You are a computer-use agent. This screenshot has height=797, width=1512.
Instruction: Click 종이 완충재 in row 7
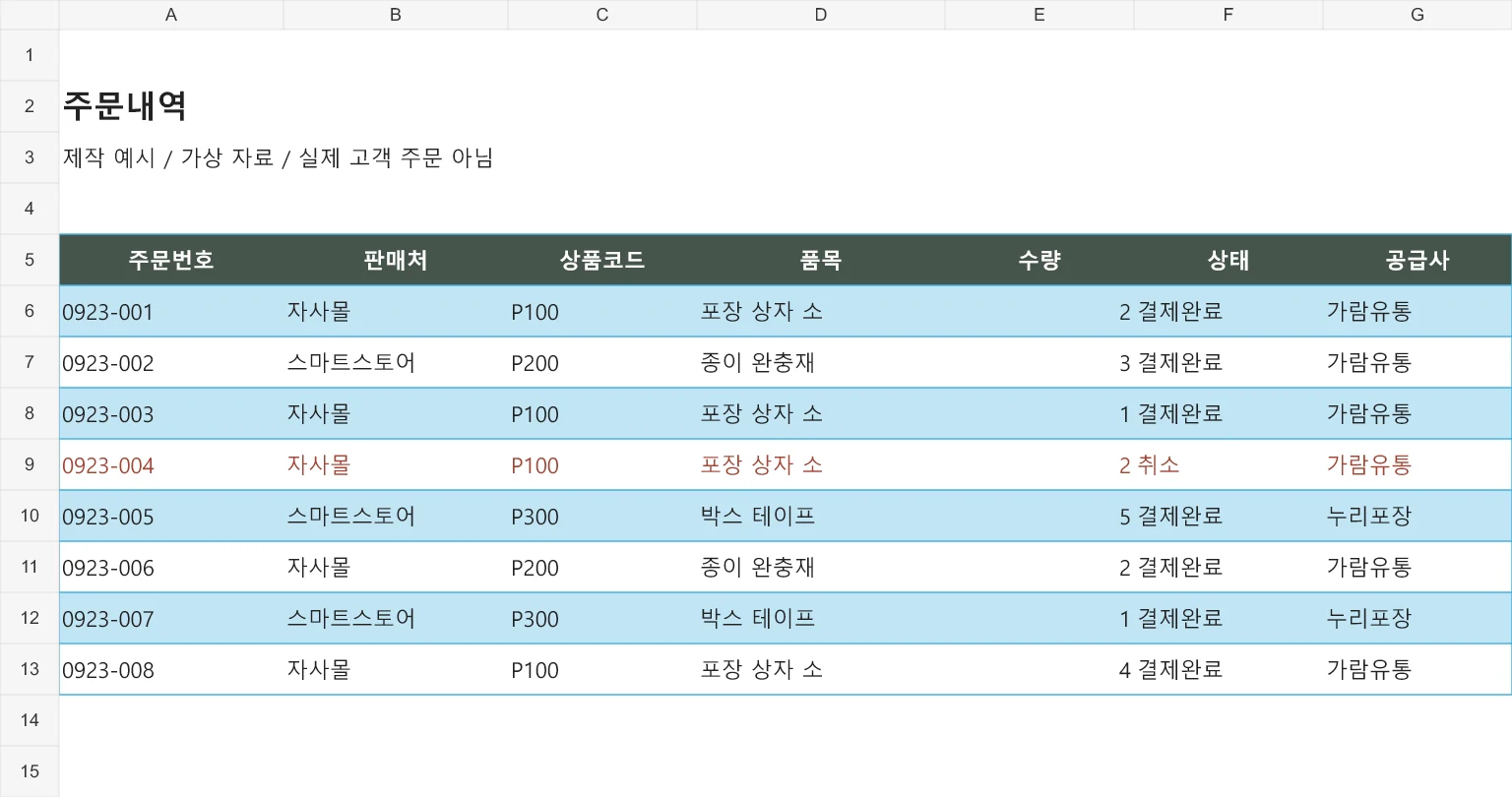tap(821, 362)
